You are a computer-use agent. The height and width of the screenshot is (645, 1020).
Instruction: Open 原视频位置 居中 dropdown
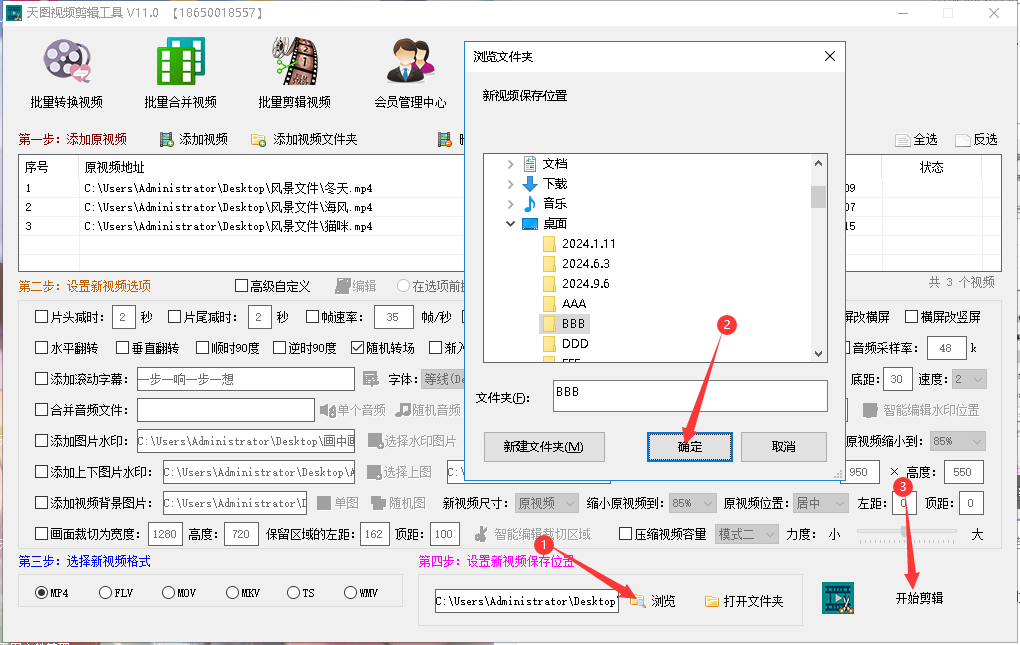point(821,503)
